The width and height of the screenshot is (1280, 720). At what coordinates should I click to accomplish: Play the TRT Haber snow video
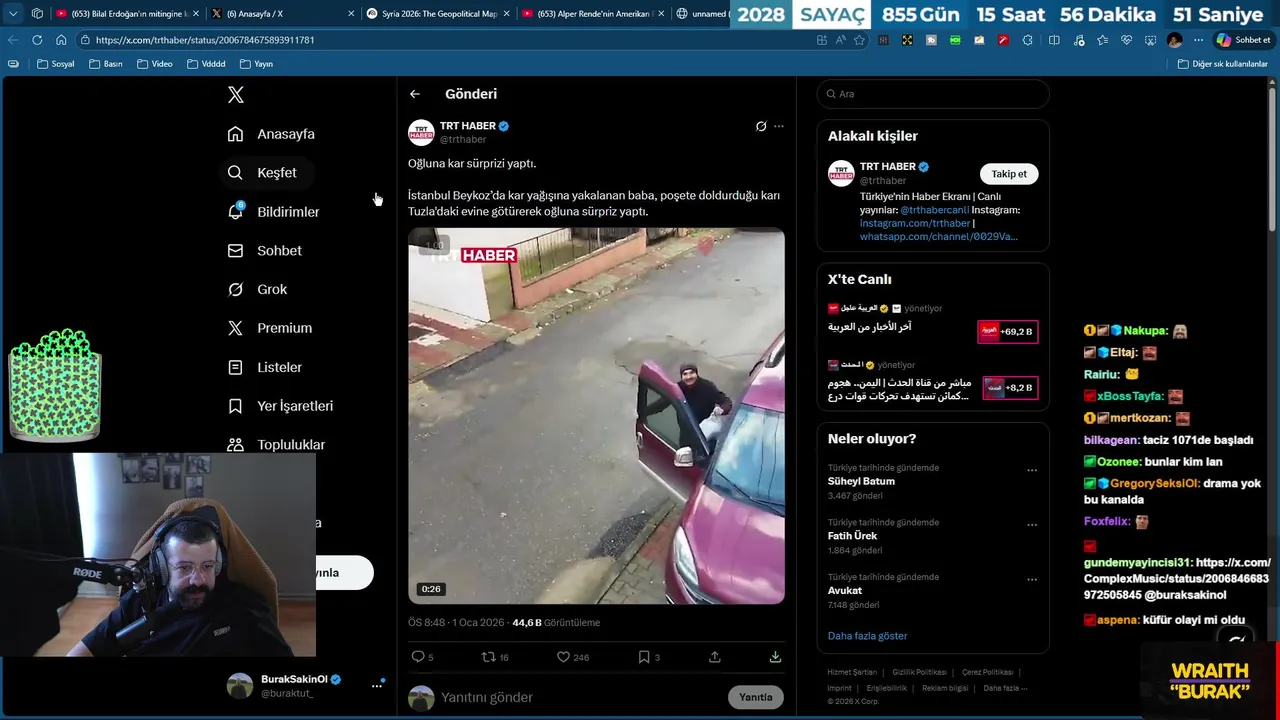tap(596, 416)
